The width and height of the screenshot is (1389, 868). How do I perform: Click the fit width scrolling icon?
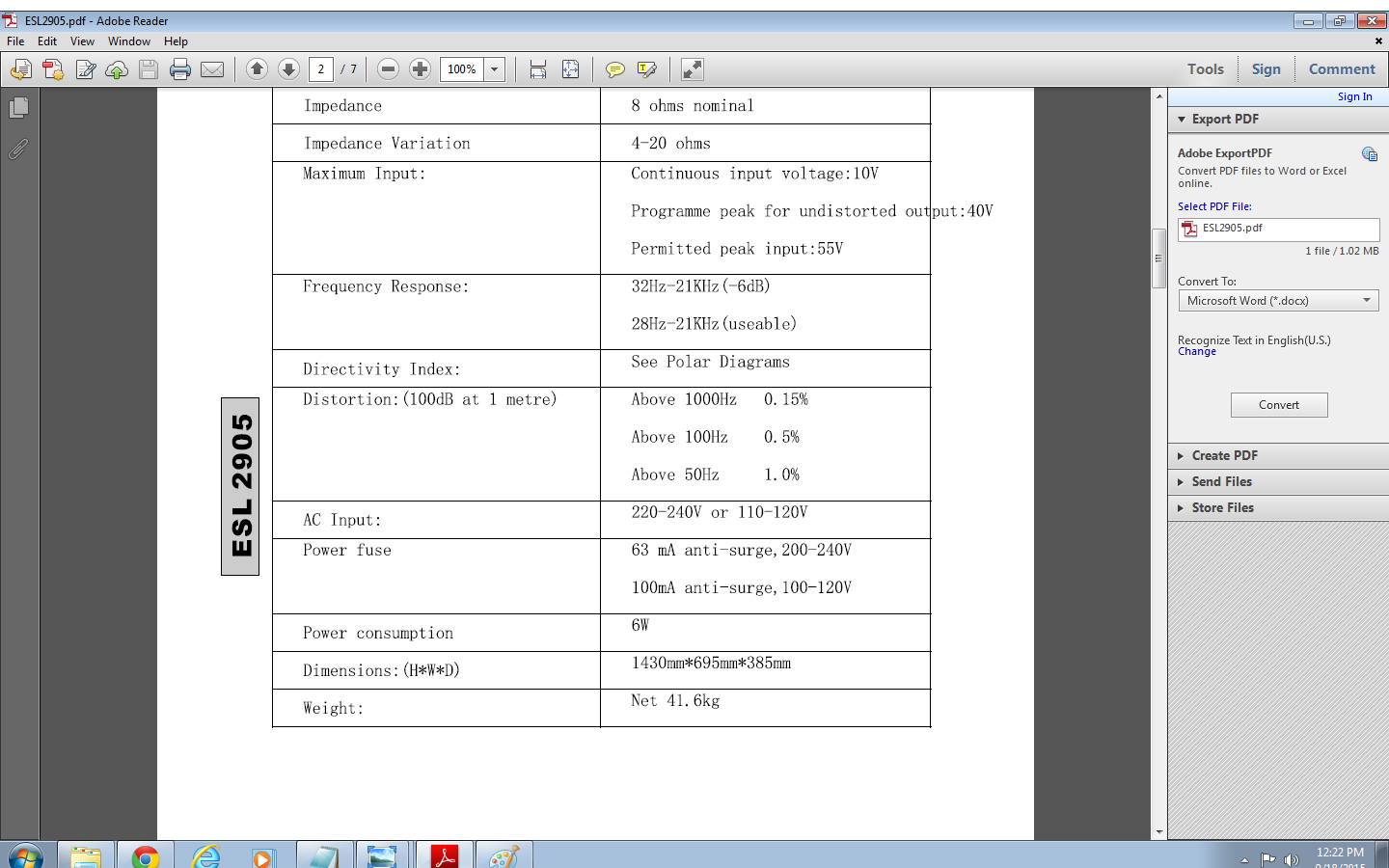[x=538, y=69]
